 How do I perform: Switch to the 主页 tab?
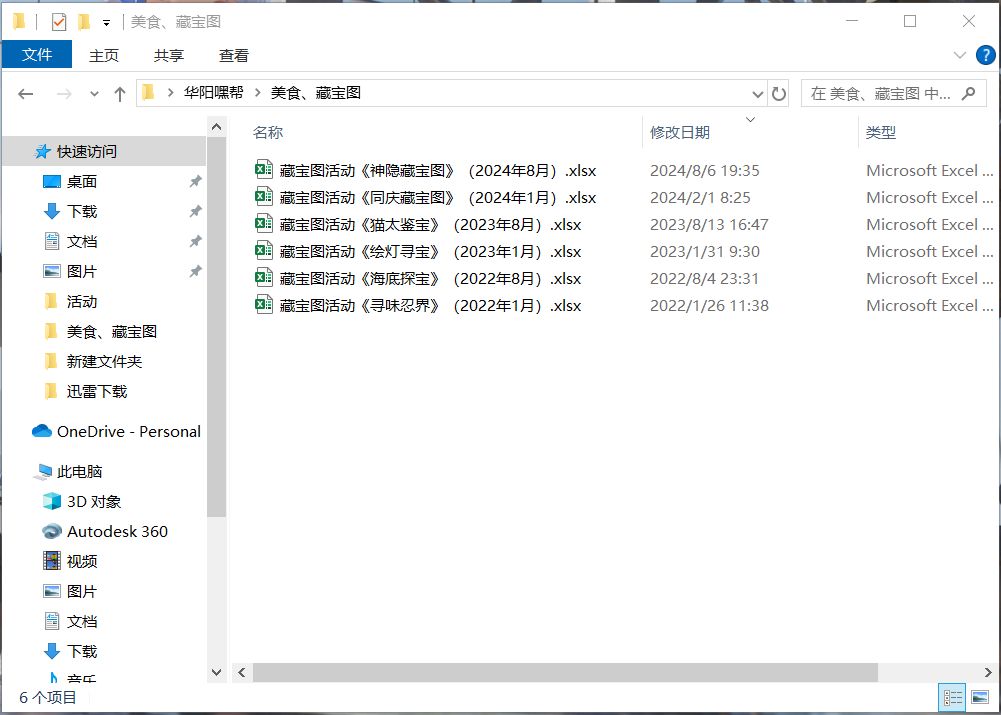[103, 56]
